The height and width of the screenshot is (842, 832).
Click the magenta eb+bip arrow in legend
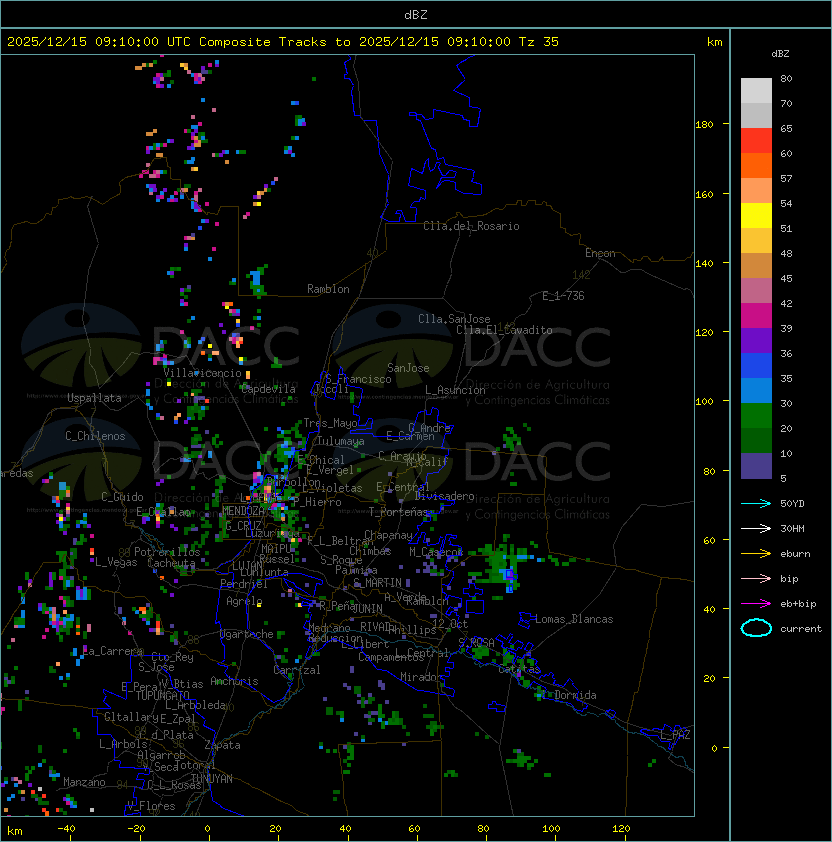tap(756, 604)
